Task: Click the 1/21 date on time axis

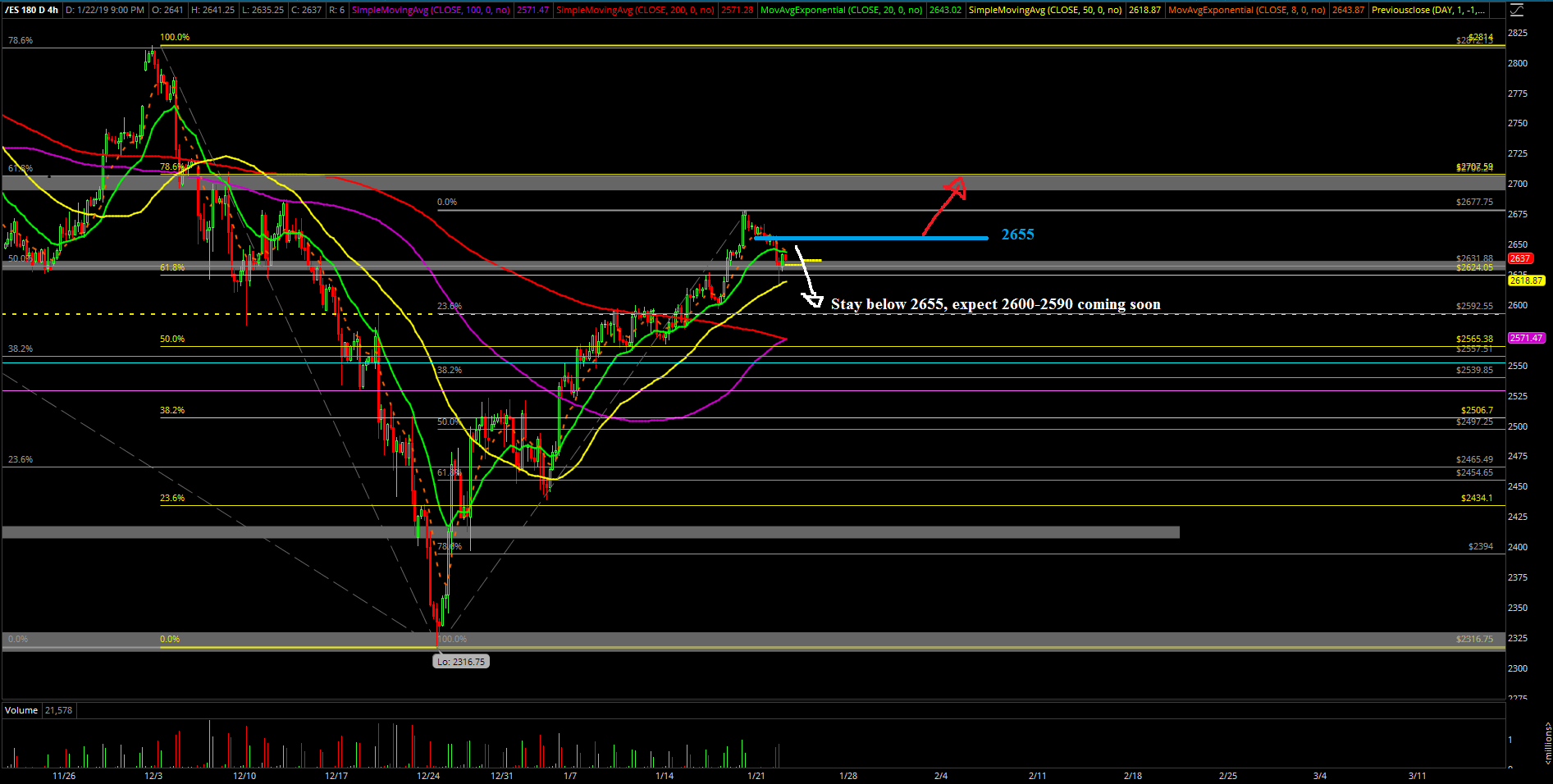Action: pos(756,776)
